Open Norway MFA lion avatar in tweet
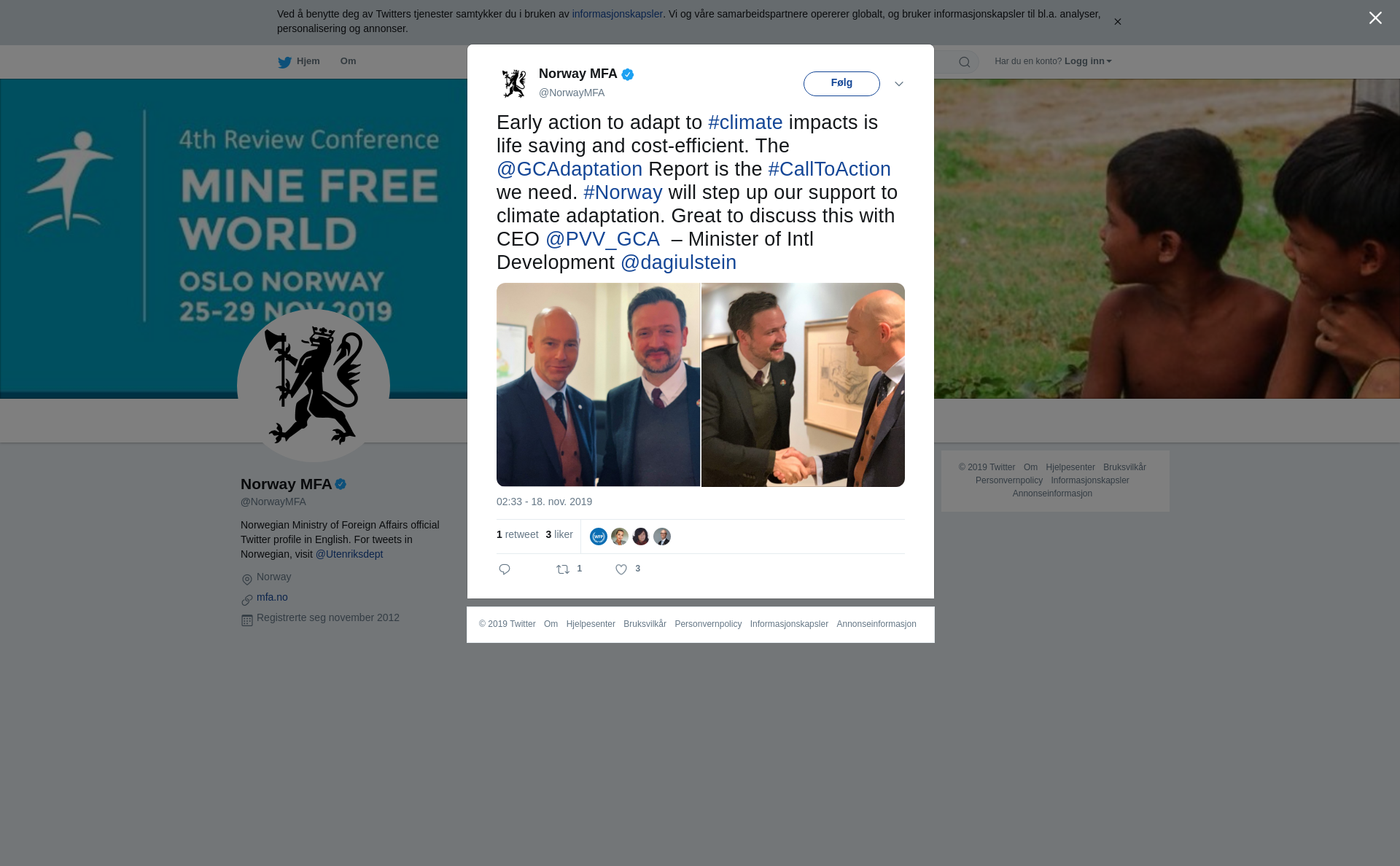Screen dimensions: 1400x866 tap(514, 83)
